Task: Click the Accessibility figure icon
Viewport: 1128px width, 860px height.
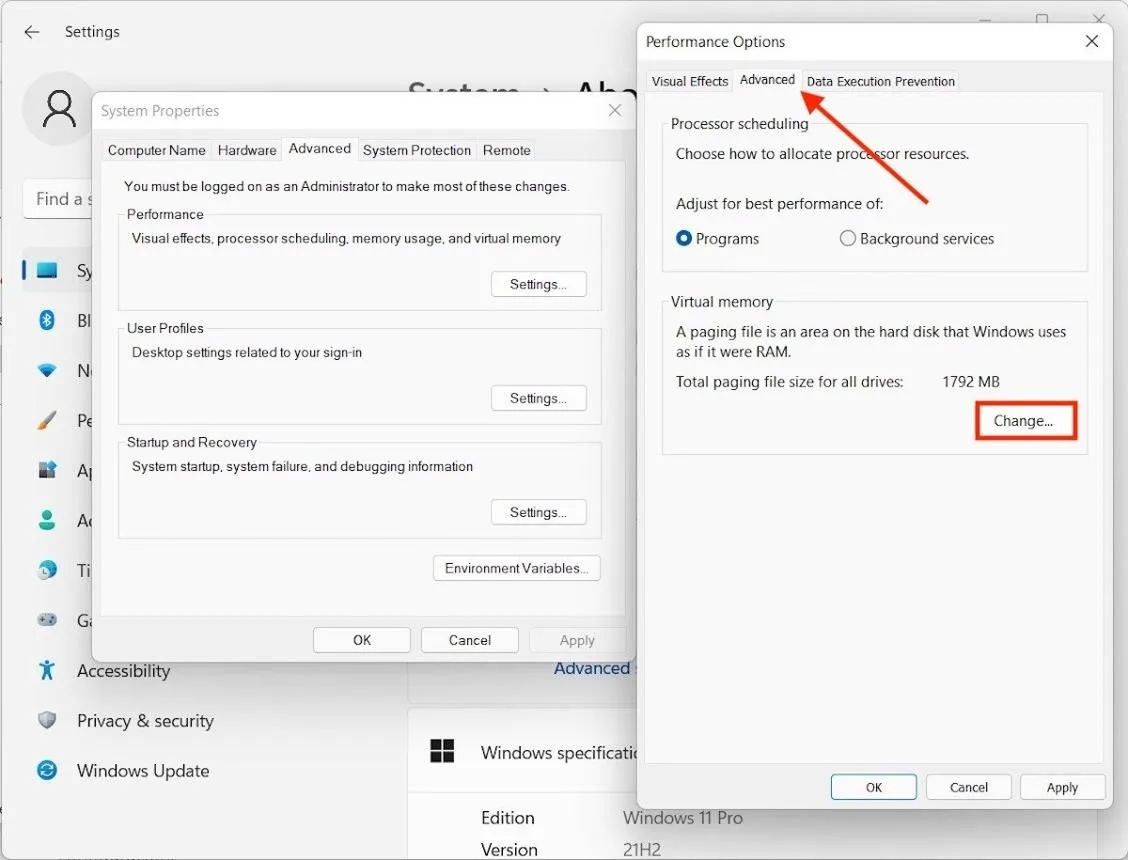Action: [x=47, y=670]
